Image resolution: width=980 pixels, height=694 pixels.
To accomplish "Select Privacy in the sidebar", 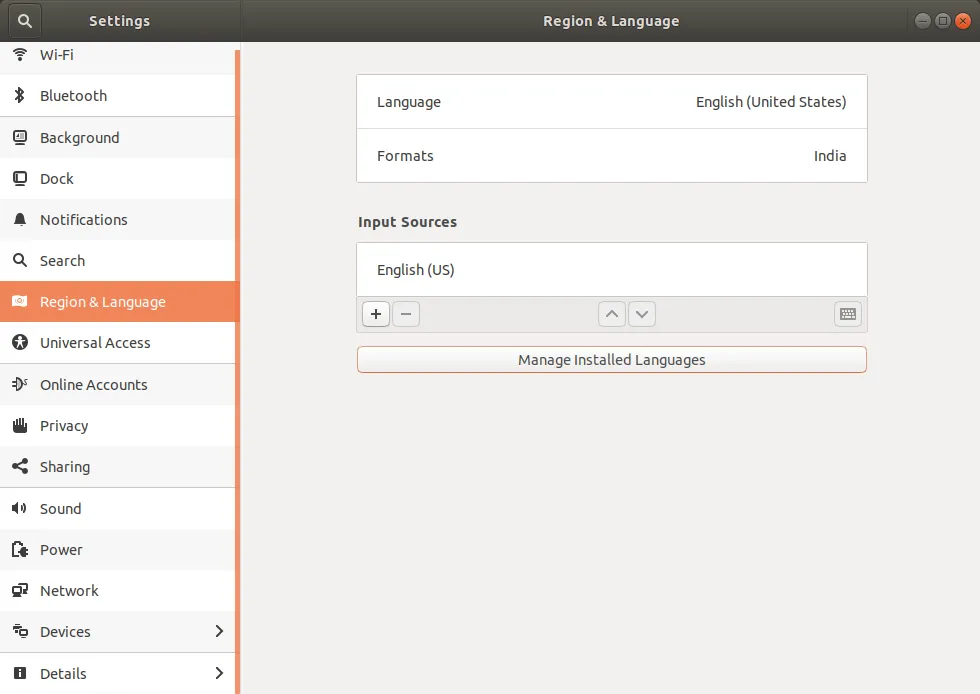I will tap(64, 426).
